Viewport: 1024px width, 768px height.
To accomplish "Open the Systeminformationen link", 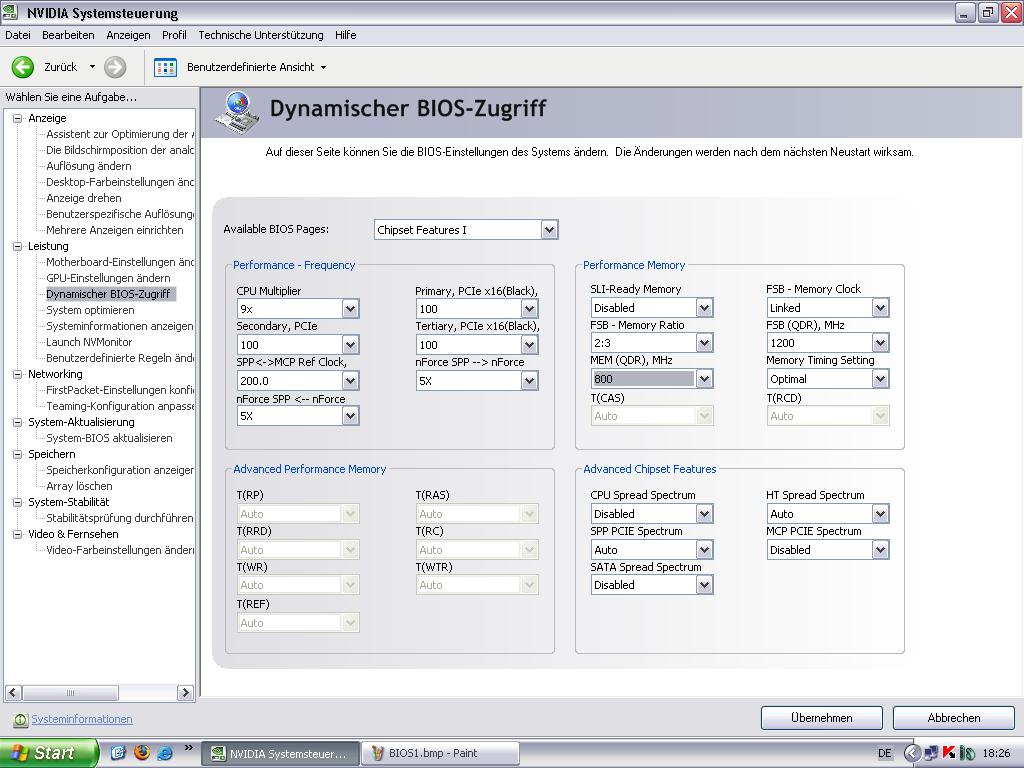I will click(82, 719).
